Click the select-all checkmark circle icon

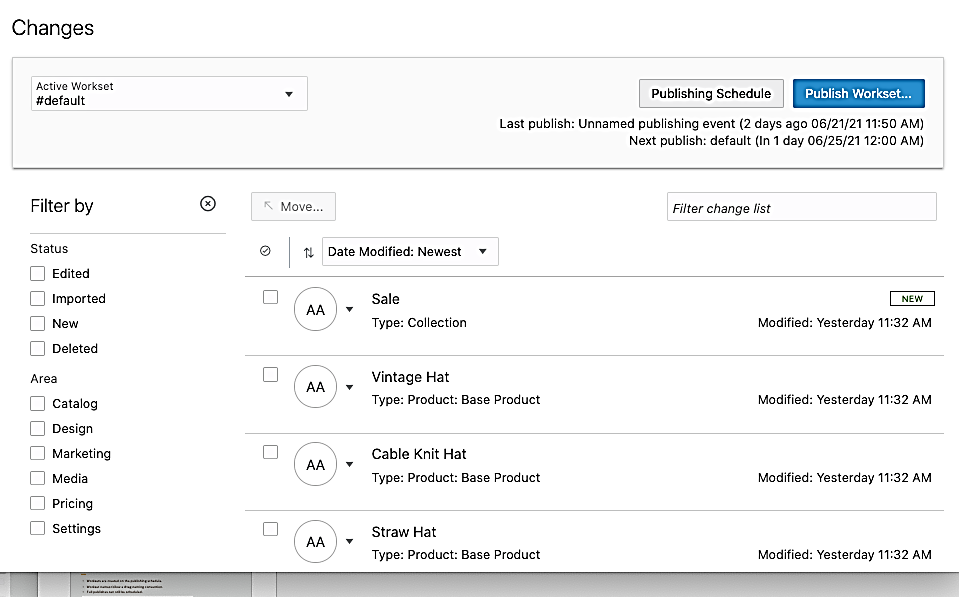265,252
